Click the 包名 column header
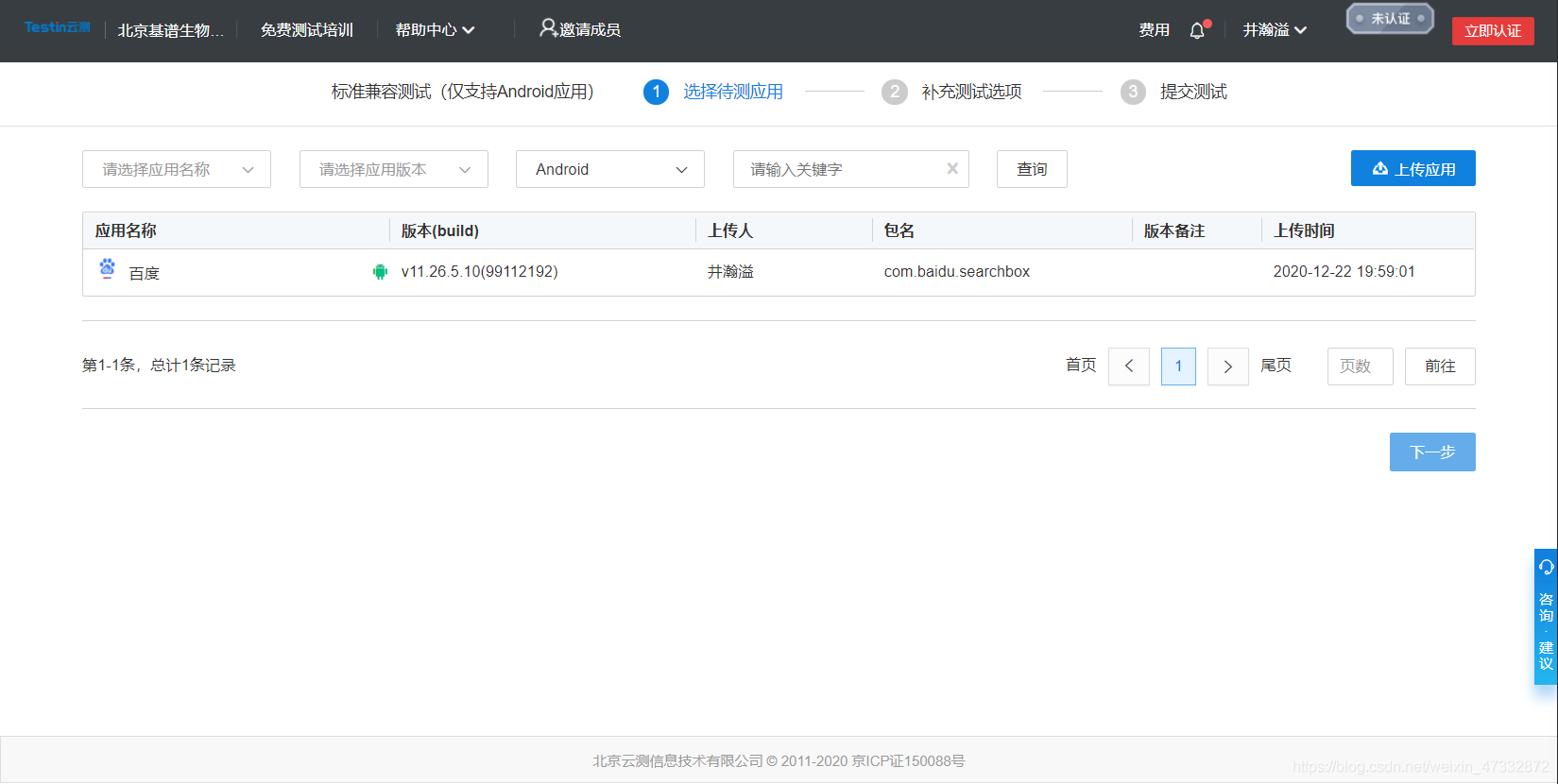The image size is (1558, 784). [x=899, y=230]
